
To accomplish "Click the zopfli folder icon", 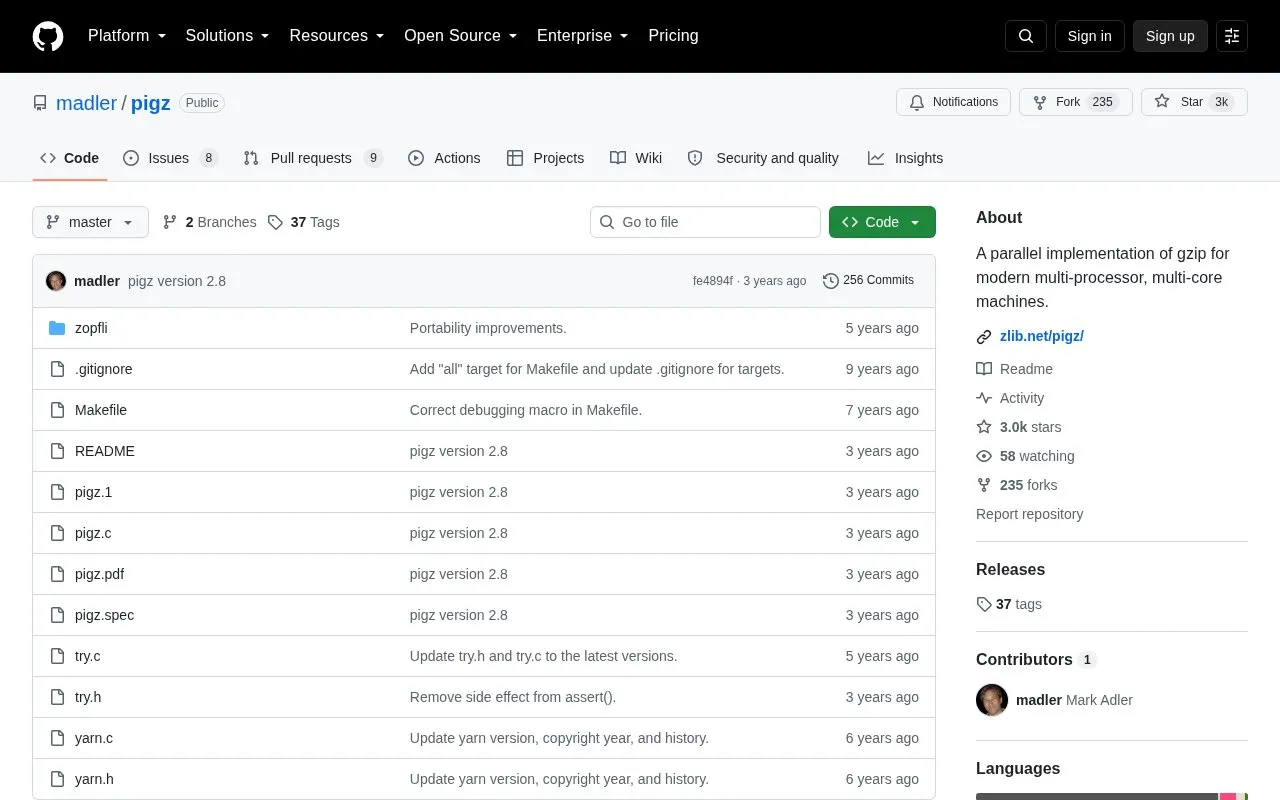I will [57, 328].
